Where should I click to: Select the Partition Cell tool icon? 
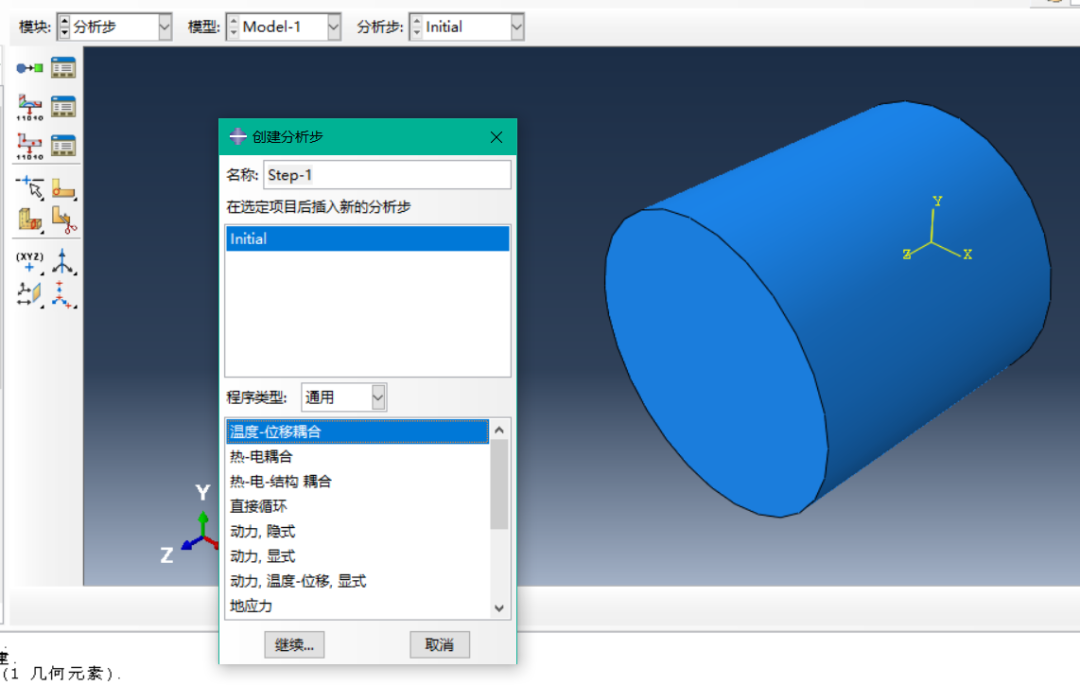click(30, 217)
